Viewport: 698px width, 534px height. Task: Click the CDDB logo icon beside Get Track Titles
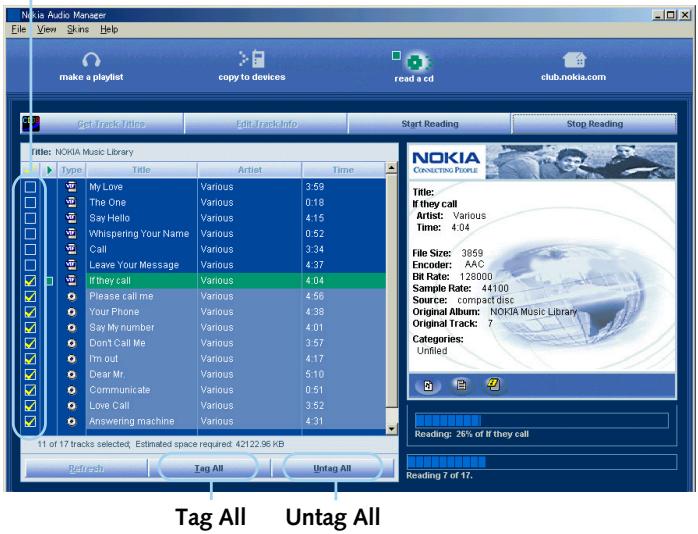pos(31,123)
